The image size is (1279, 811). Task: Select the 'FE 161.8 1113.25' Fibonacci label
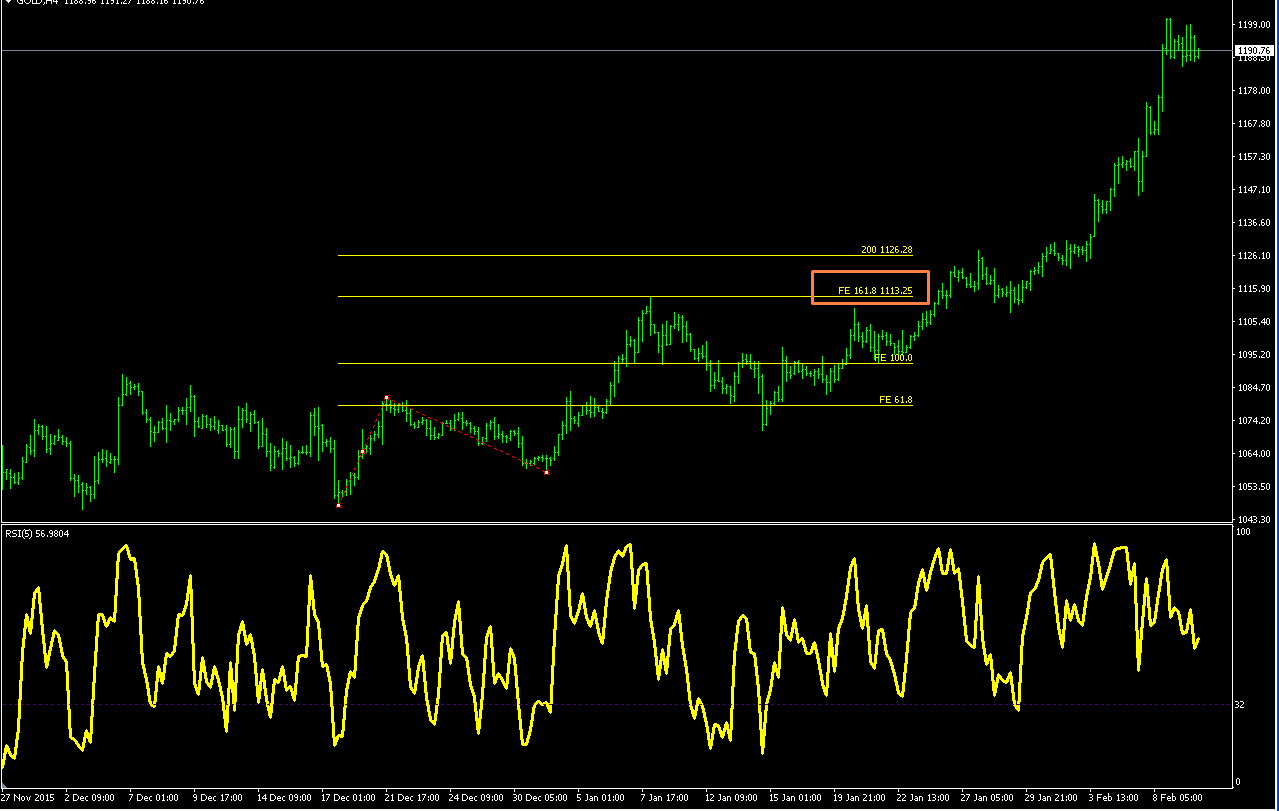pyautogui.click(x=875, y=291)
